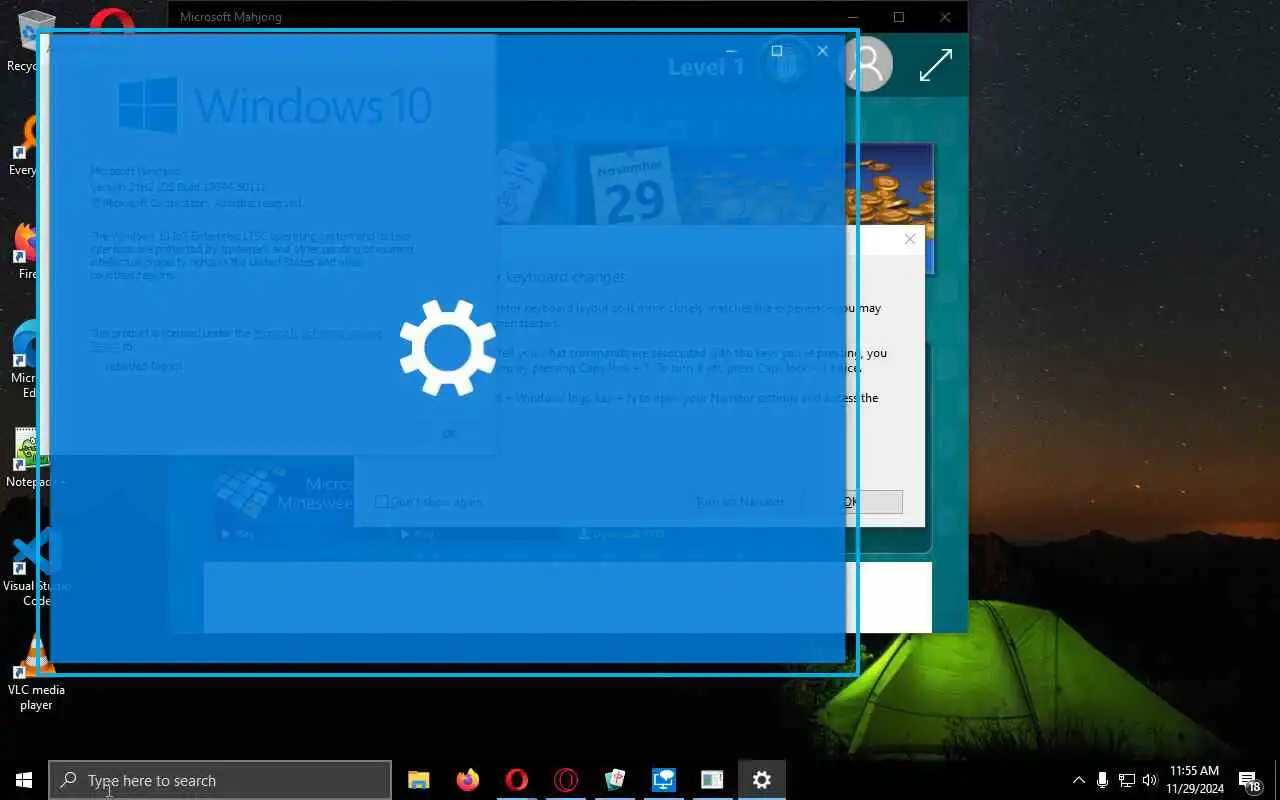Viewport: 1280px width, 800px height.
Task: Open the Mahjong player profile avatar
Action: pos(866,65)
